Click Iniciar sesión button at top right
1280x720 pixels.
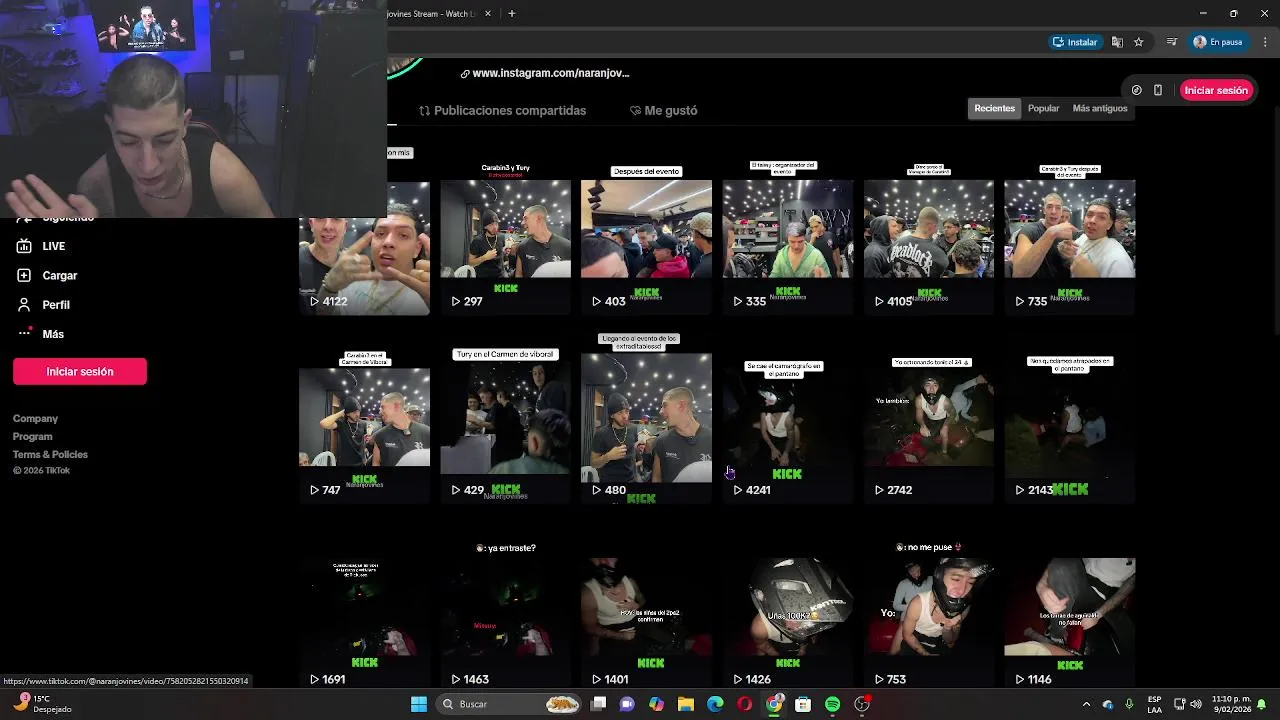1215,90
